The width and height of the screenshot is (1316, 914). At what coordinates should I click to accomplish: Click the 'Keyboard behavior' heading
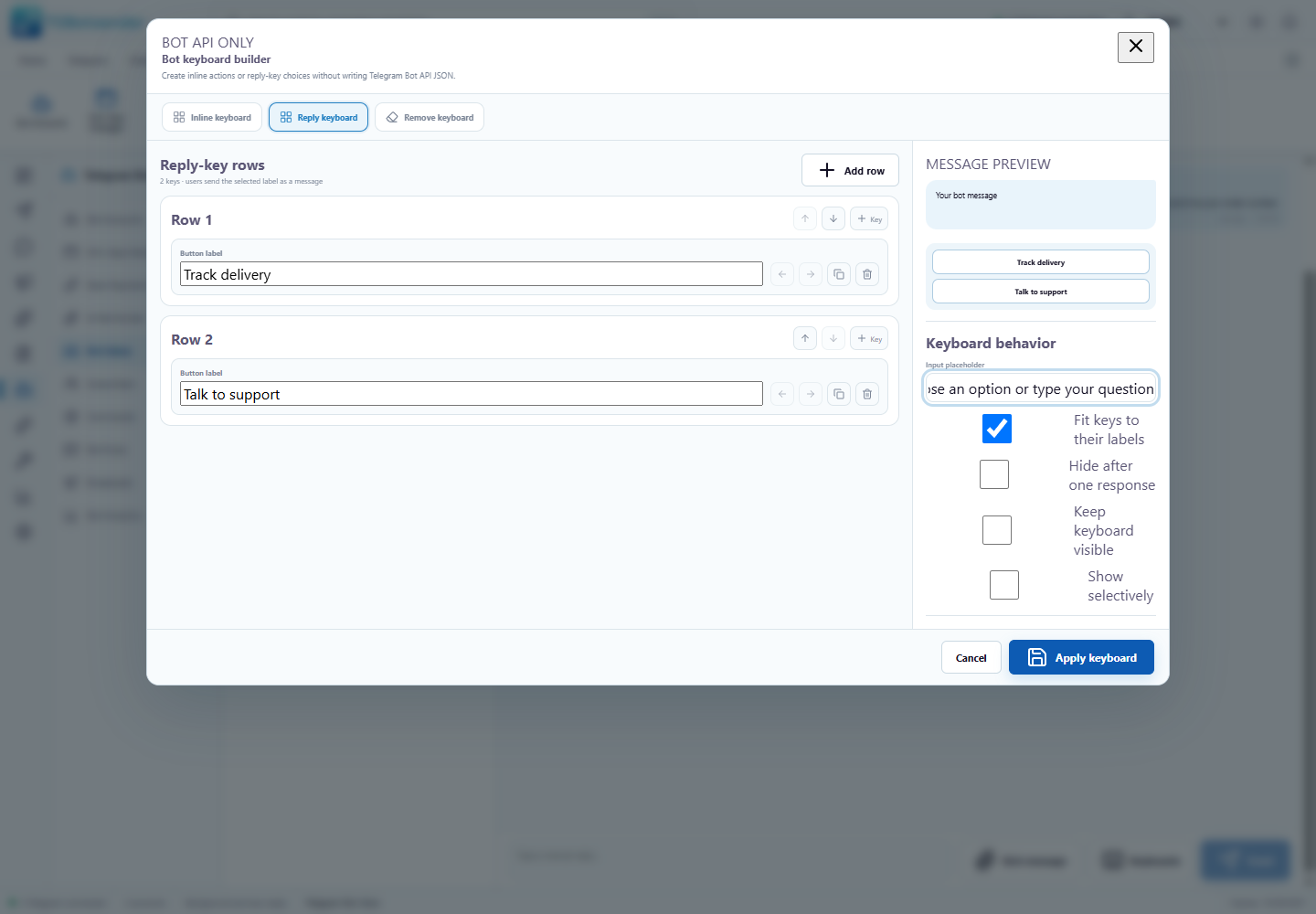click(x=991, y=344)
